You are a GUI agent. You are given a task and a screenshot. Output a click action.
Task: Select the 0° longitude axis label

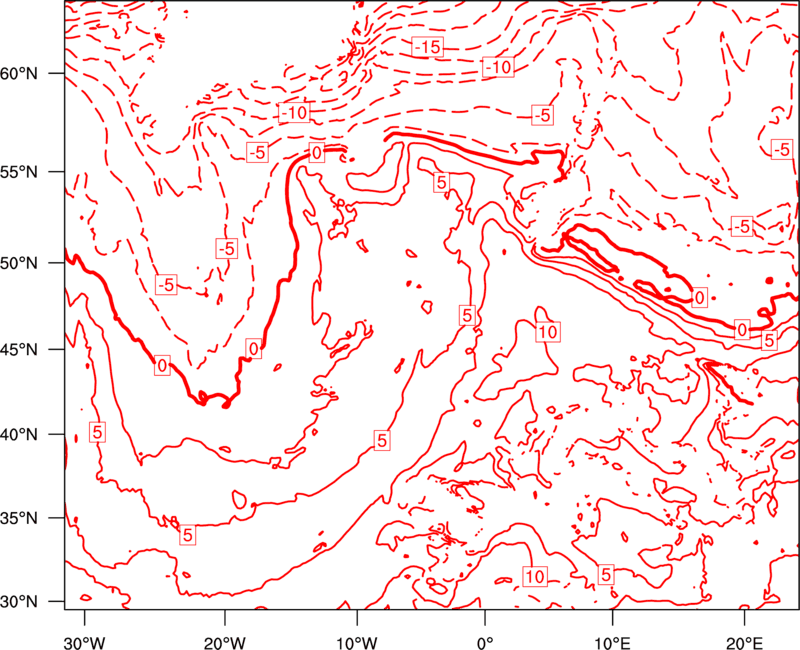pos(485,643)
